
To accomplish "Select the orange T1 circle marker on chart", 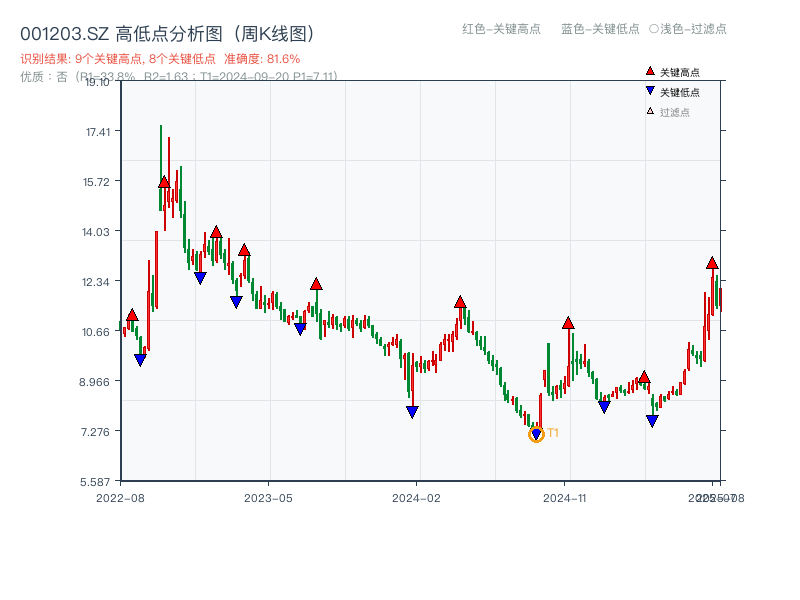I will coord(534,435).
